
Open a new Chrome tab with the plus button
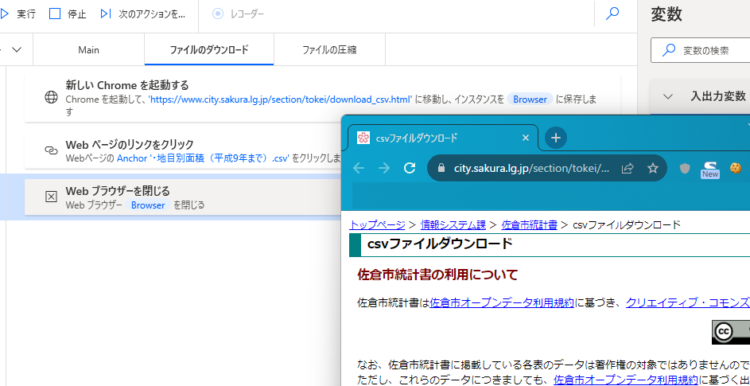pyautogui.click(x=556, y=138)
